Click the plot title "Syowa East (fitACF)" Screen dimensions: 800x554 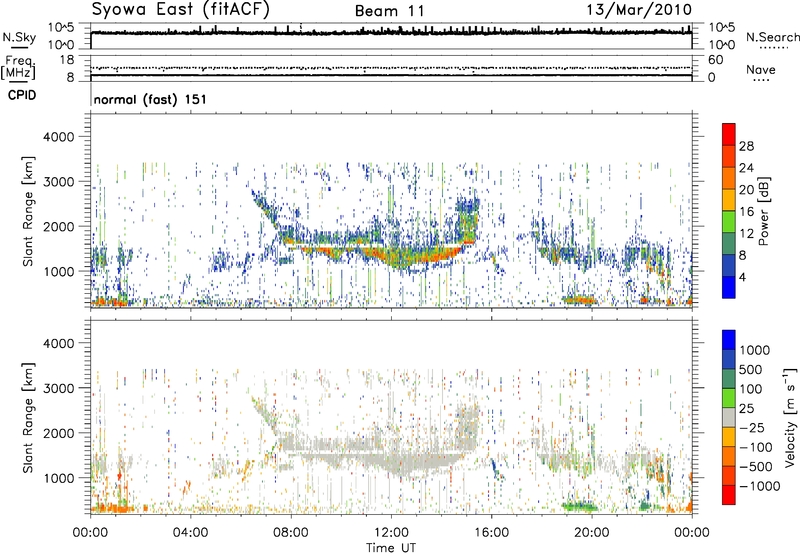(180, 10)
